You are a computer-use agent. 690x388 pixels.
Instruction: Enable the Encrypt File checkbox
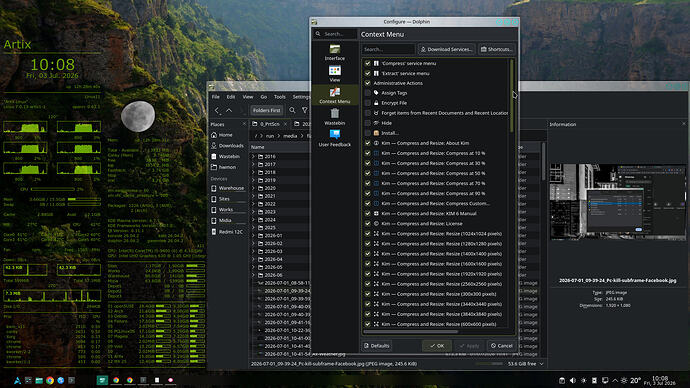point(367,103)
